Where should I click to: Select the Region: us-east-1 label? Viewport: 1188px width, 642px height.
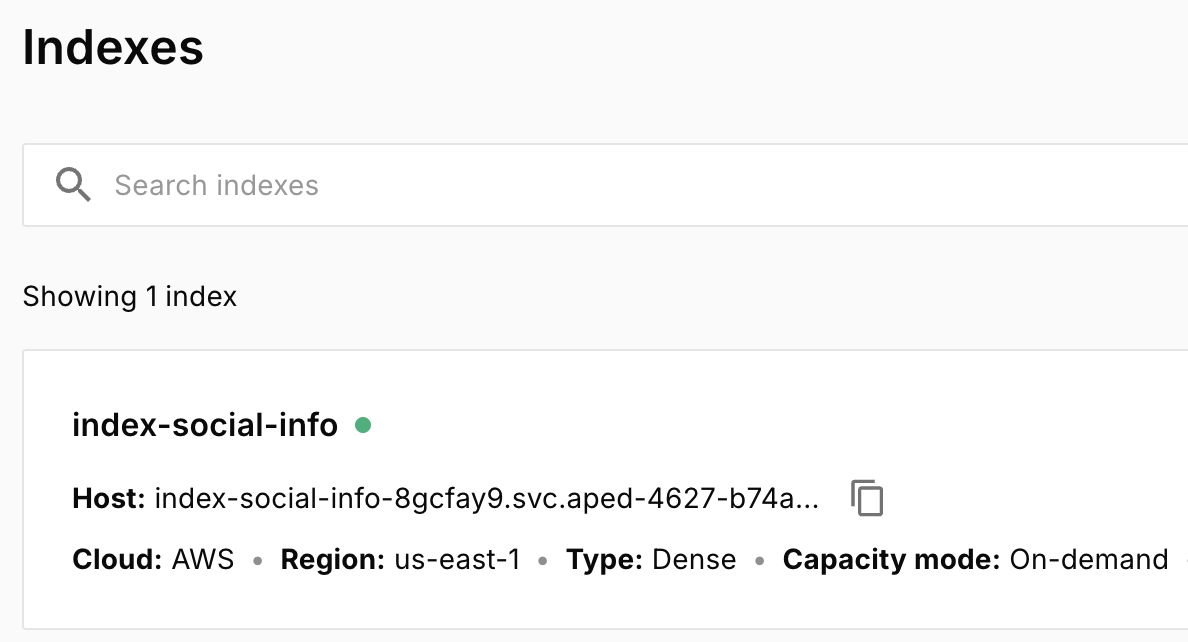pyautogui.click(x=399, y=559)
